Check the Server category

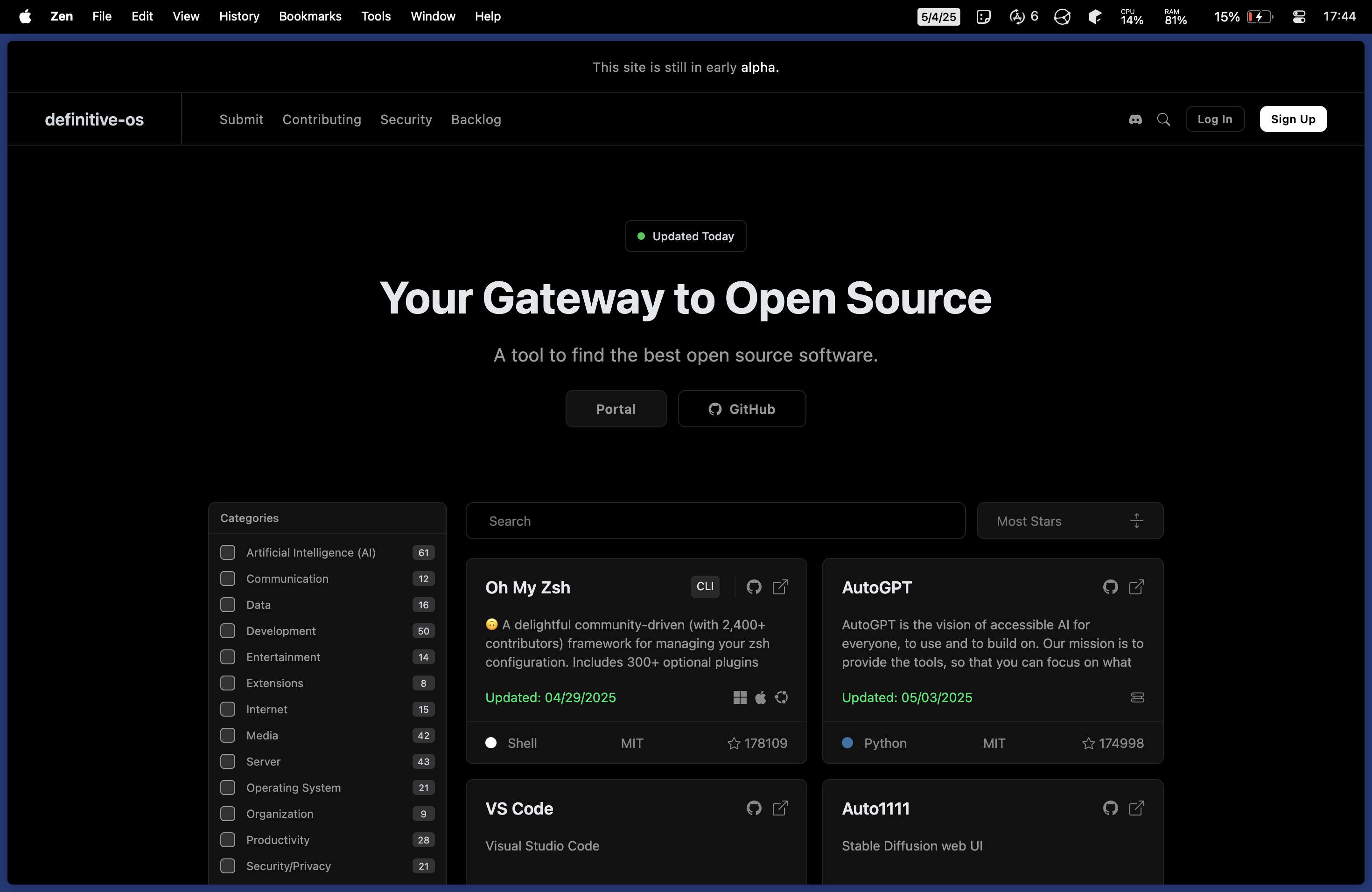[x=228, y=760]
